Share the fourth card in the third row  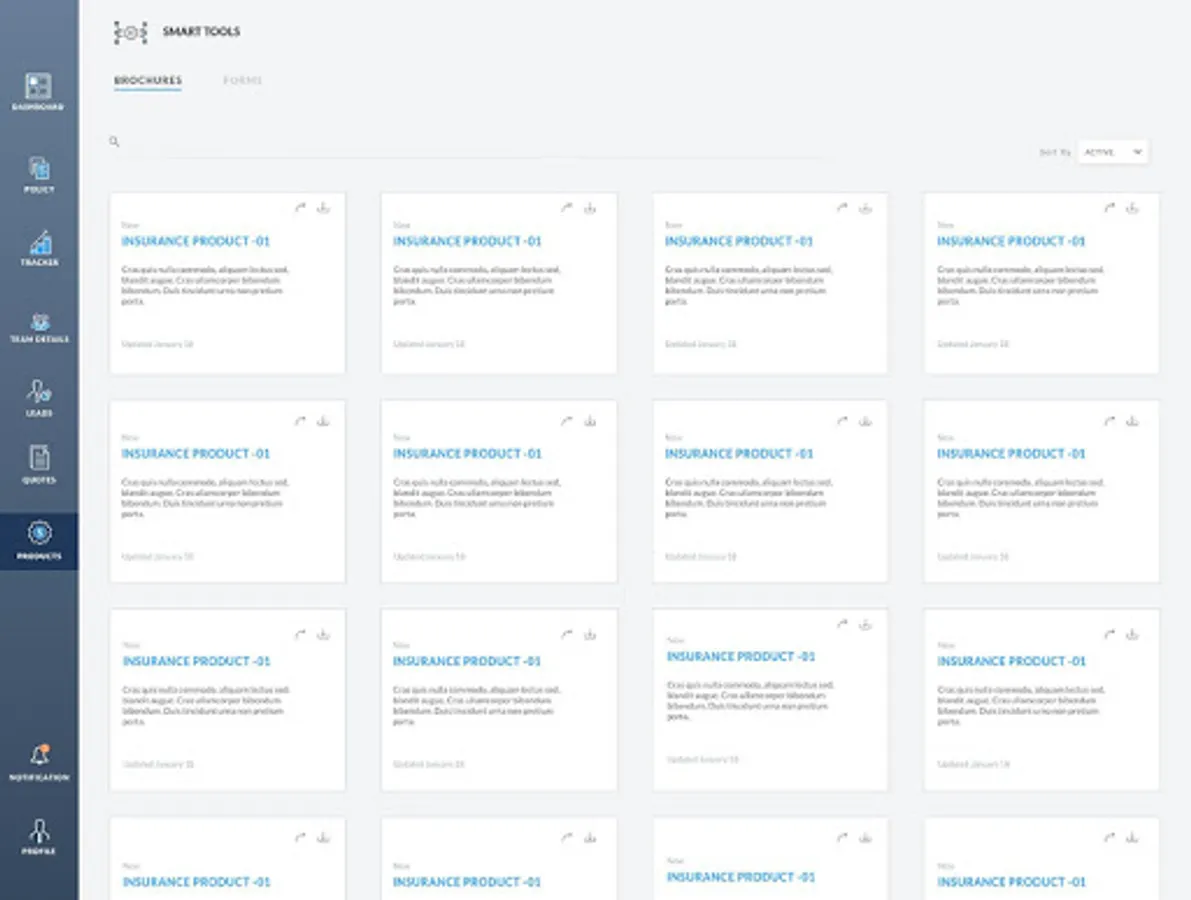pyautogui.click(x=1110, y=634)
